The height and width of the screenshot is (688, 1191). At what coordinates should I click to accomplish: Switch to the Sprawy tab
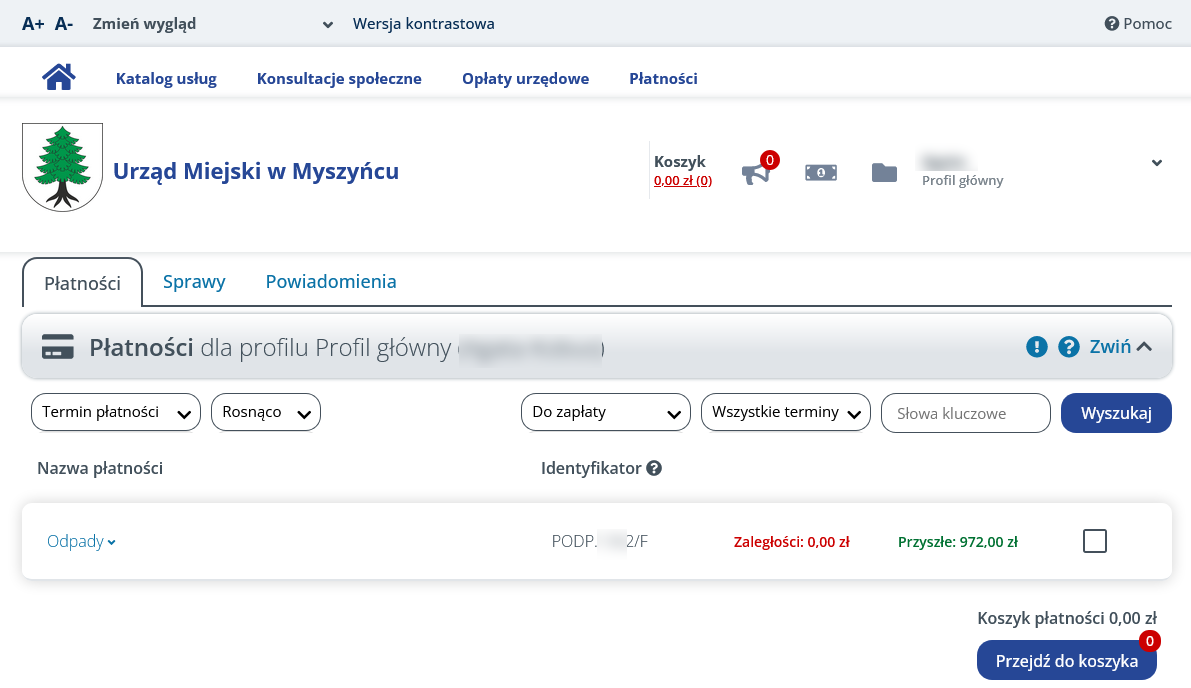(194, 282)
